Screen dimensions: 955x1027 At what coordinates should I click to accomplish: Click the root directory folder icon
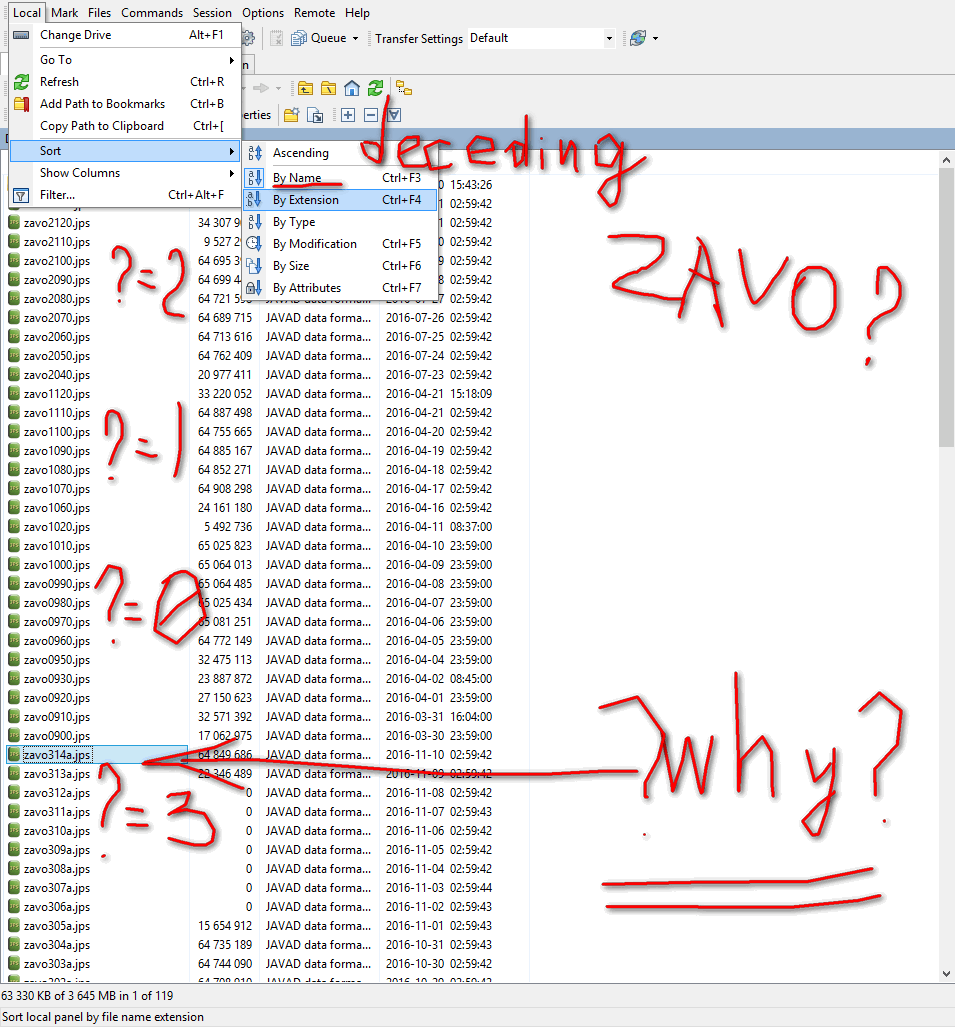328,88
